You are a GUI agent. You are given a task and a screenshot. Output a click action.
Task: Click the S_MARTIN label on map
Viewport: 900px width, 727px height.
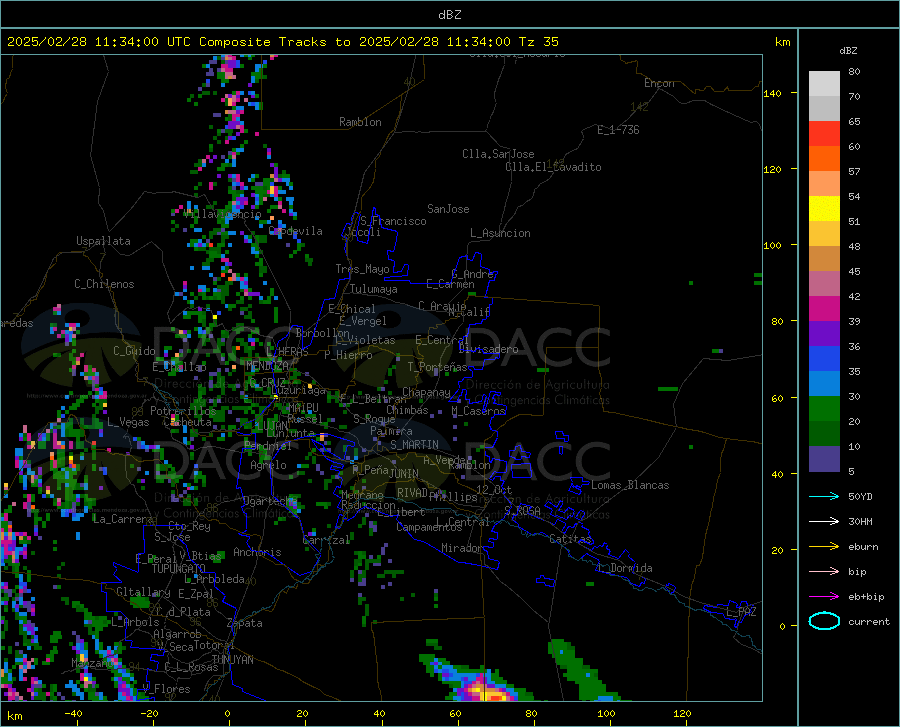tap(414, 445)
